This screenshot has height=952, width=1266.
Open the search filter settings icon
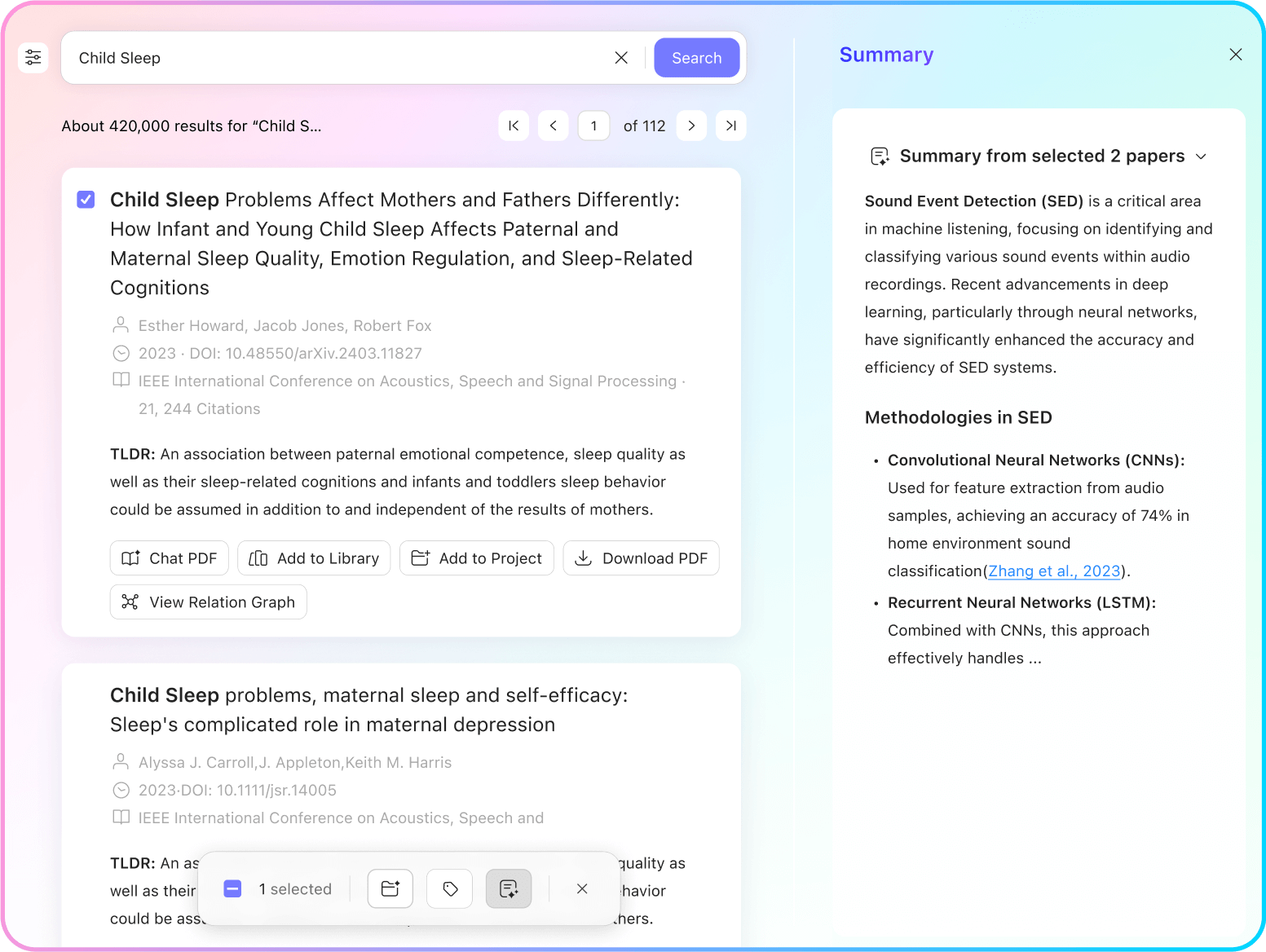tap(33, 58)
